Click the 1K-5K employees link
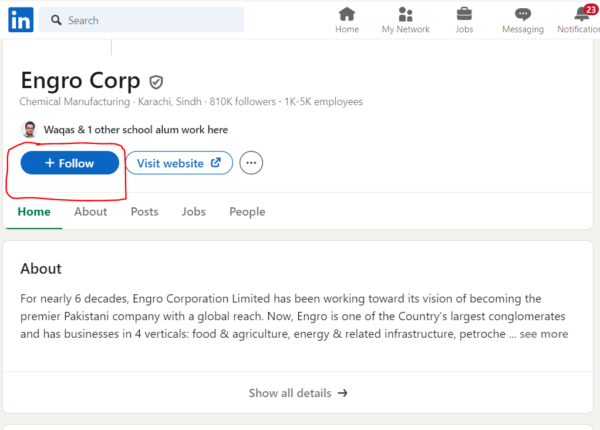Viewport: 600px width, 430px height. point(323,102)
